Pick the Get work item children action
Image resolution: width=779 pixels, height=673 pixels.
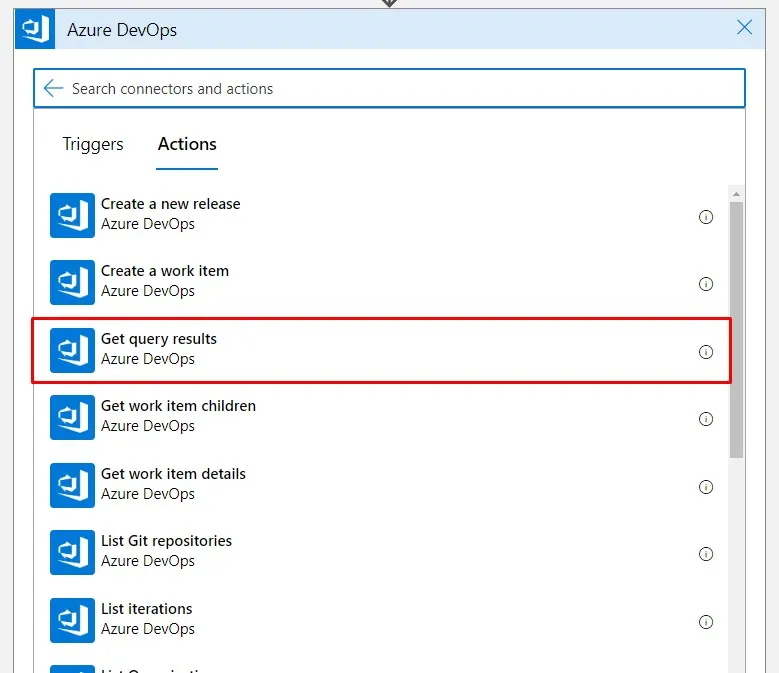382,418
